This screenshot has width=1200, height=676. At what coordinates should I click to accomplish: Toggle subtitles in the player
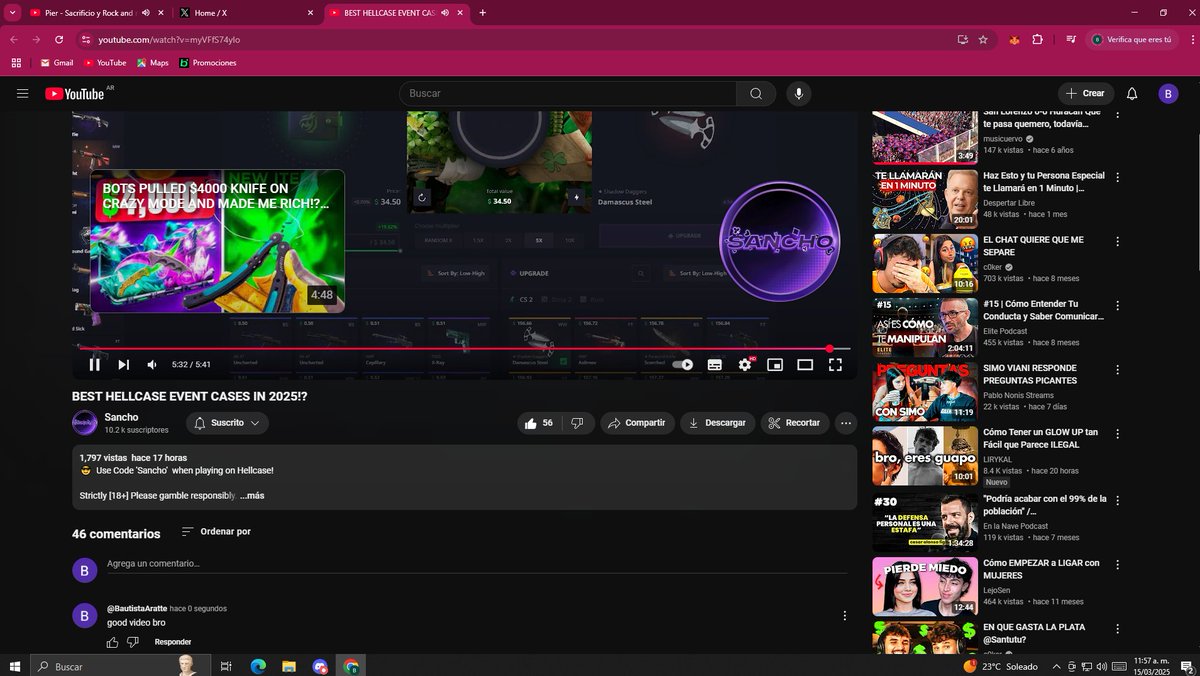pos(715,365)
